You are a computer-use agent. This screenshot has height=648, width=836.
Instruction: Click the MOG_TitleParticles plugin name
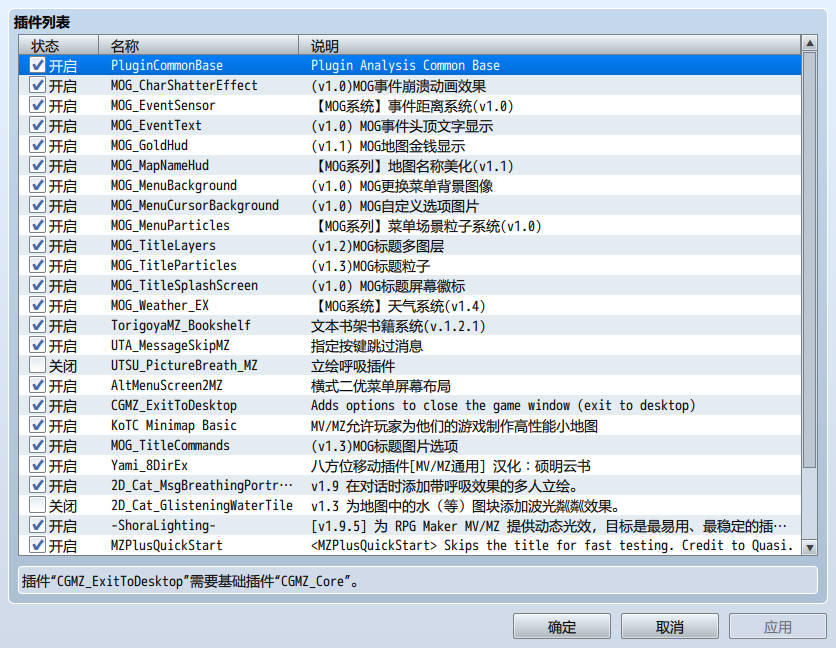point(174,265)
